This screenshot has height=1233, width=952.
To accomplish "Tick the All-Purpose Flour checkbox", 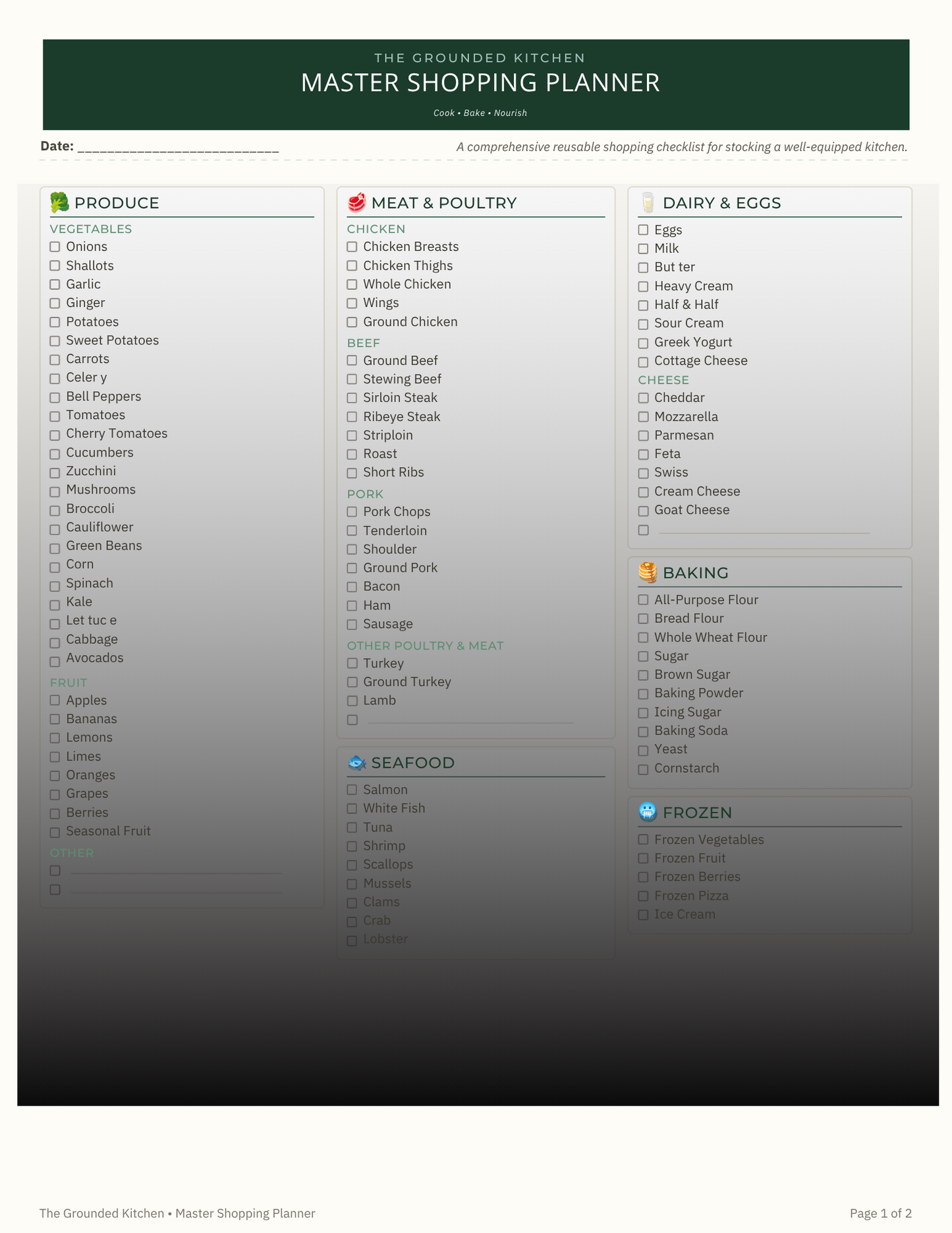I will [644, 600].
